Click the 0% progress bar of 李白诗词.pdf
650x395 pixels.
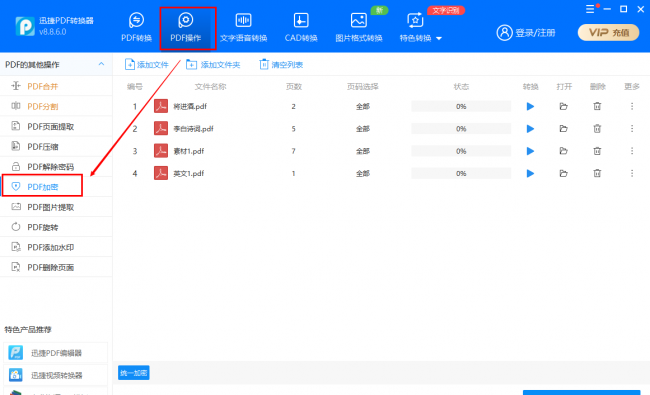click(x=461, y=129)
